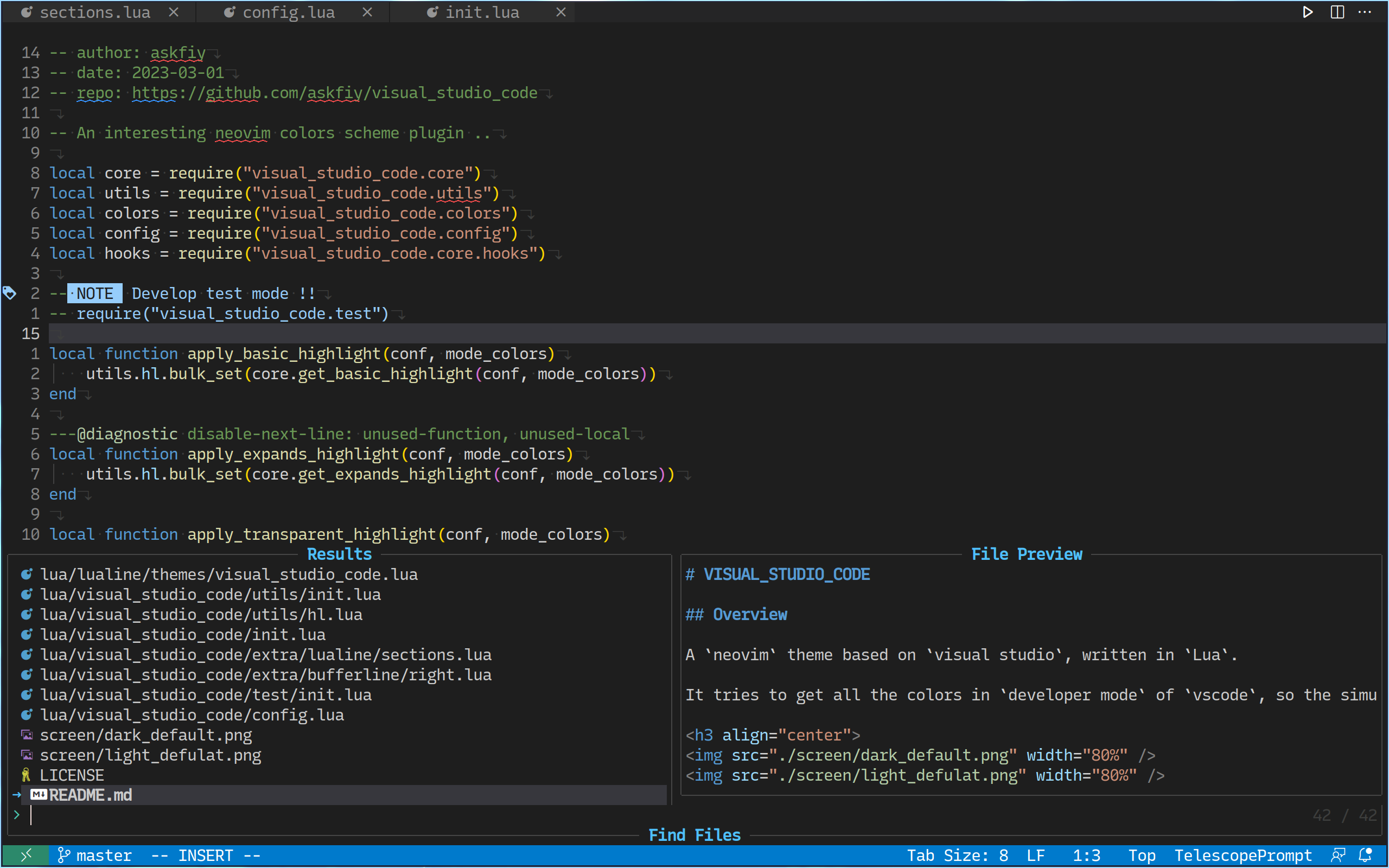The height and width of the screenshot is (868, 1389).
Task: Click the remote window indicator icon
Action: click(26, 856)
